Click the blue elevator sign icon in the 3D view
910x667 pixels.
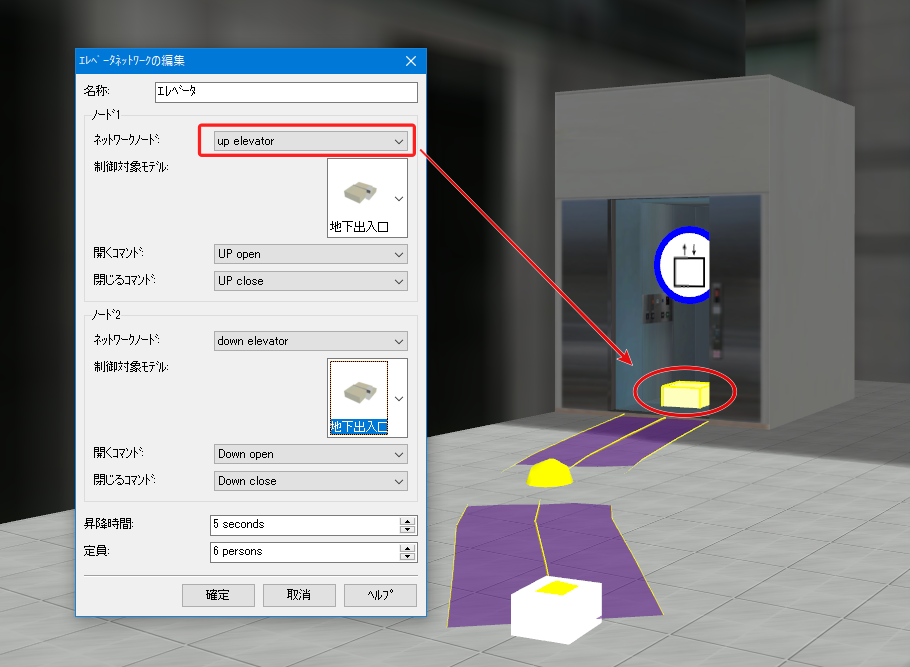[x=684, y=265]
